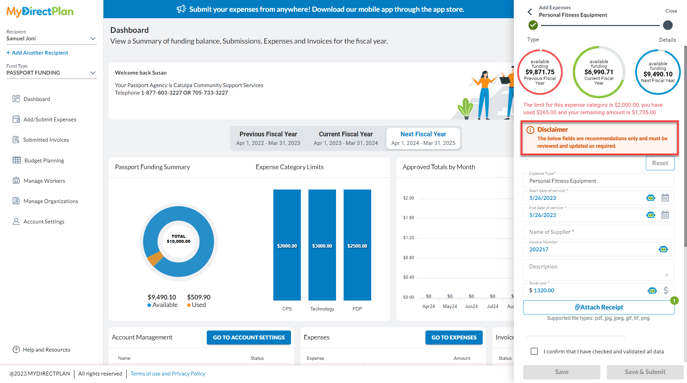Check the confirm validated all data checkbox
The image size is (687, 383).
pyautogui.click(x=534, y=351)
